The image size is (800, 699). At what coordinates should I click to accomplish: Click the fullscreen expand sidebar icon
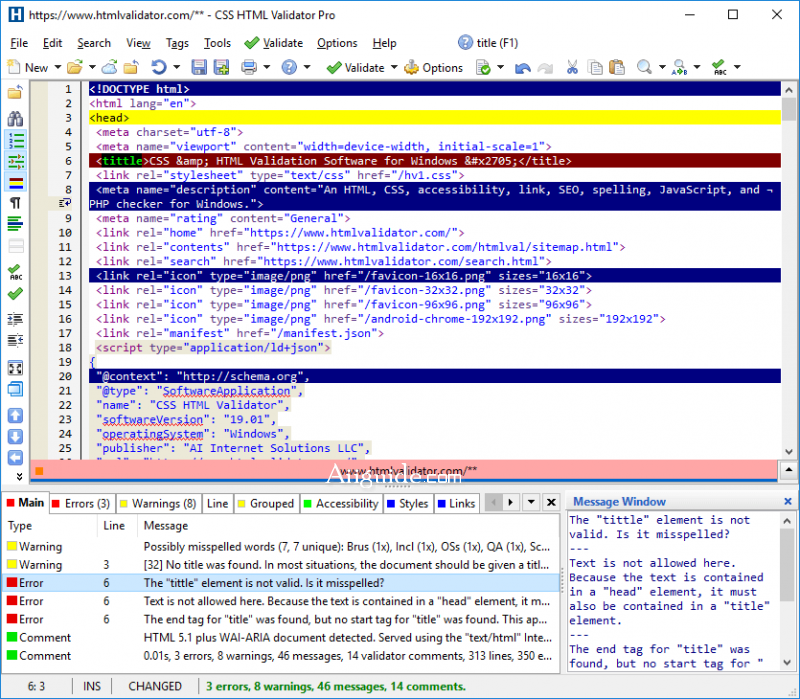click(x=15, y=368)
